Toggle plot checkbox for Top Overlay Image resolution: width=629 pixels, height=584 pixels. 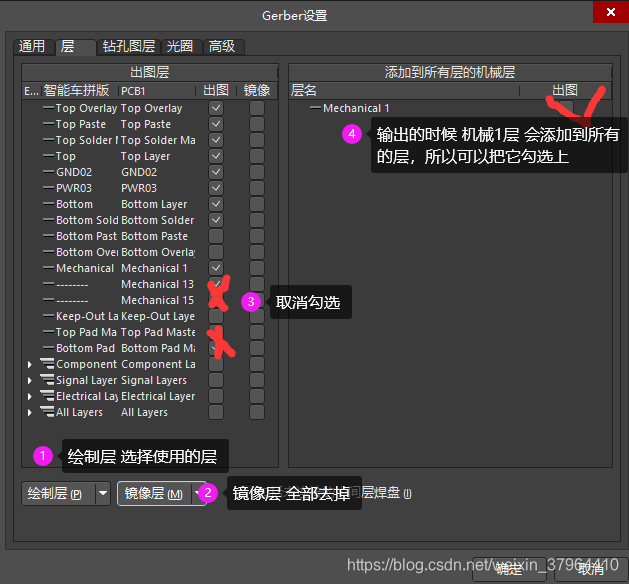(216, 108)
